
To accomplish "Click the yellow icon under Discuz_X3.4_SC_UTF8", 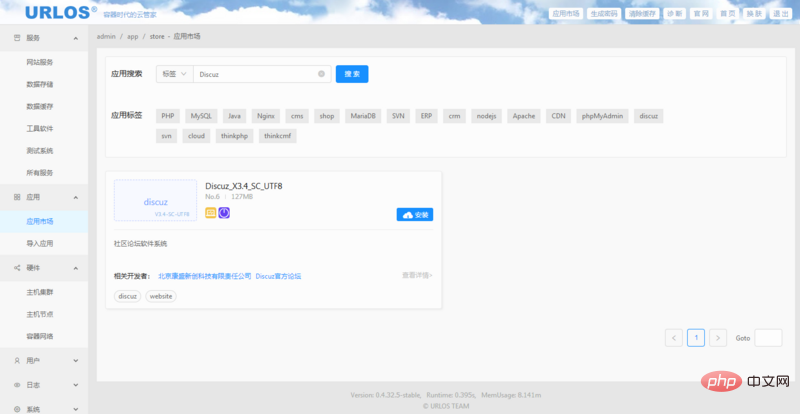I will 211,213.
